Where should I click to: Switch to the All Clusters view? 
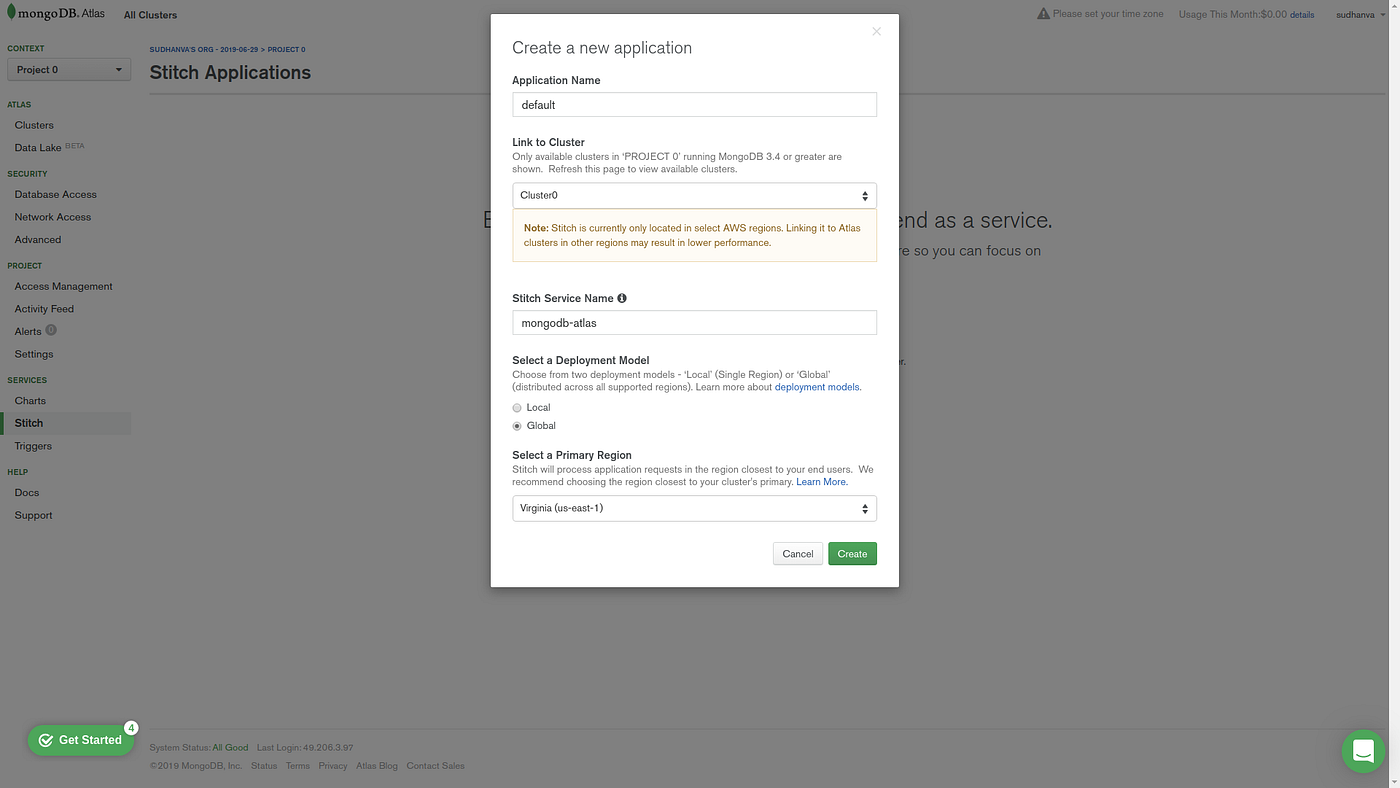click(x=150, y=14)
